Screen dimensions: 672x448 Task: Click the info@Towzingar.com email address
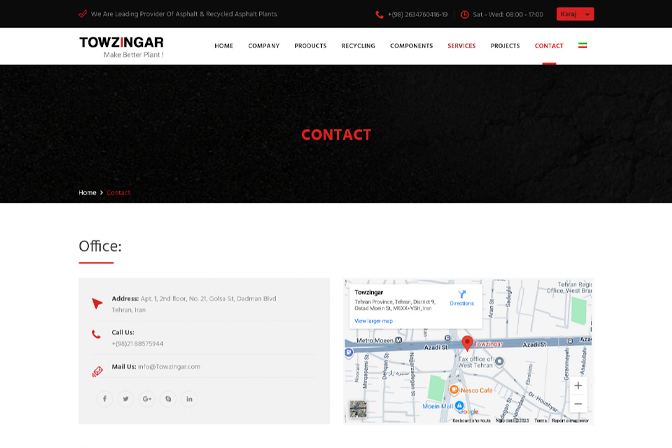[169, 367]
